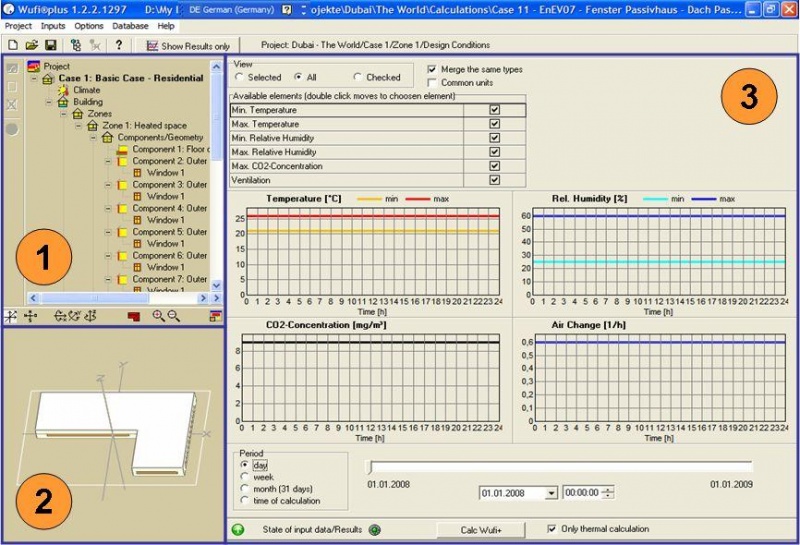Viewport: 800px width, 545px height.
Task: Zoom out on the 3D building view
Action: coord(174,316)
